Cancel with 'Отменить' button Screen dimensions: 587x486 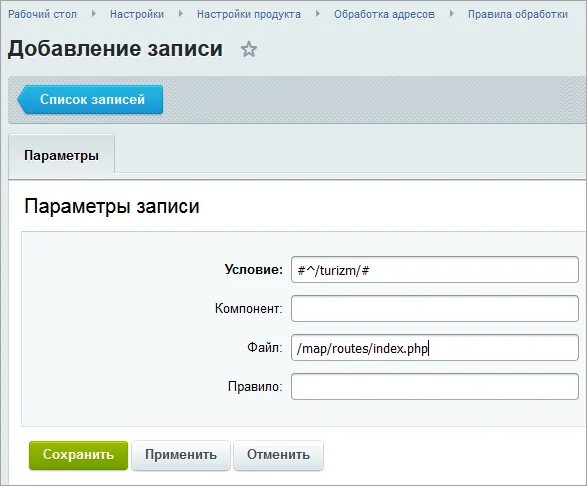278,455
